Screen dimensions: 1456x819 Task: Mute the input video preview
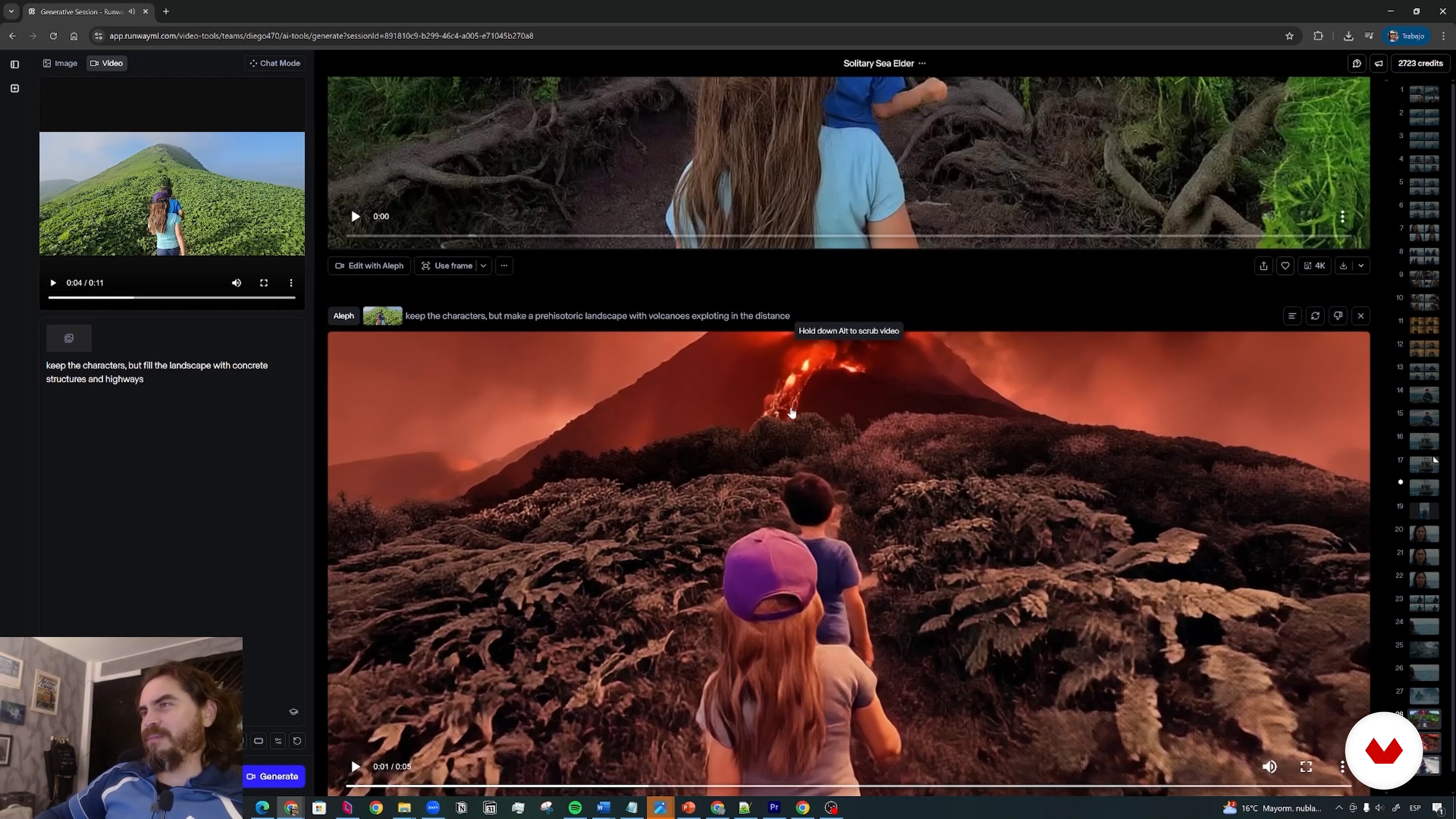pyautogui.click(x=236, y=283)
